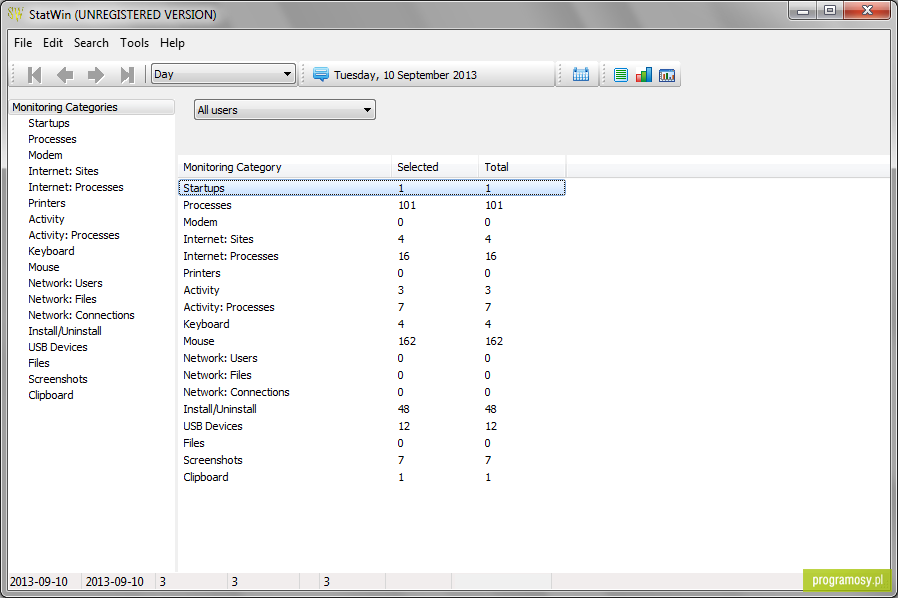Select Activity: Processes in sidebar
This screenshot has width=898, height=598.
(x=74, y=235)
